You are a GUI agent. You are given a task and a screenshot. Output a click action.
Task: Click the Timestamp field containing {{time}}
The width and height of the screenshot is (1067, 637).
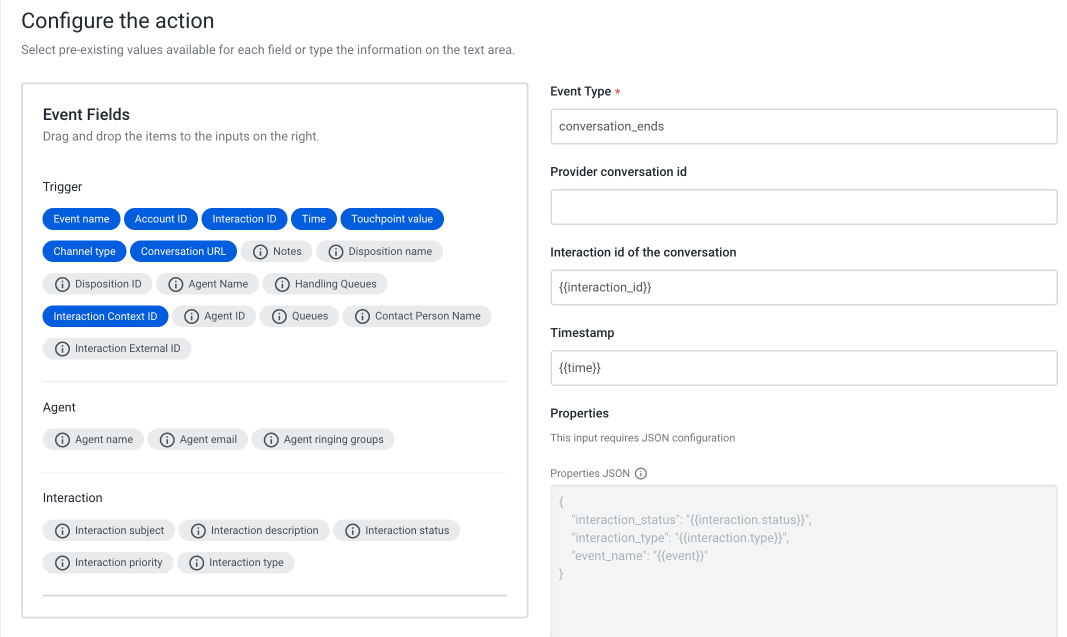coord(803,367)
